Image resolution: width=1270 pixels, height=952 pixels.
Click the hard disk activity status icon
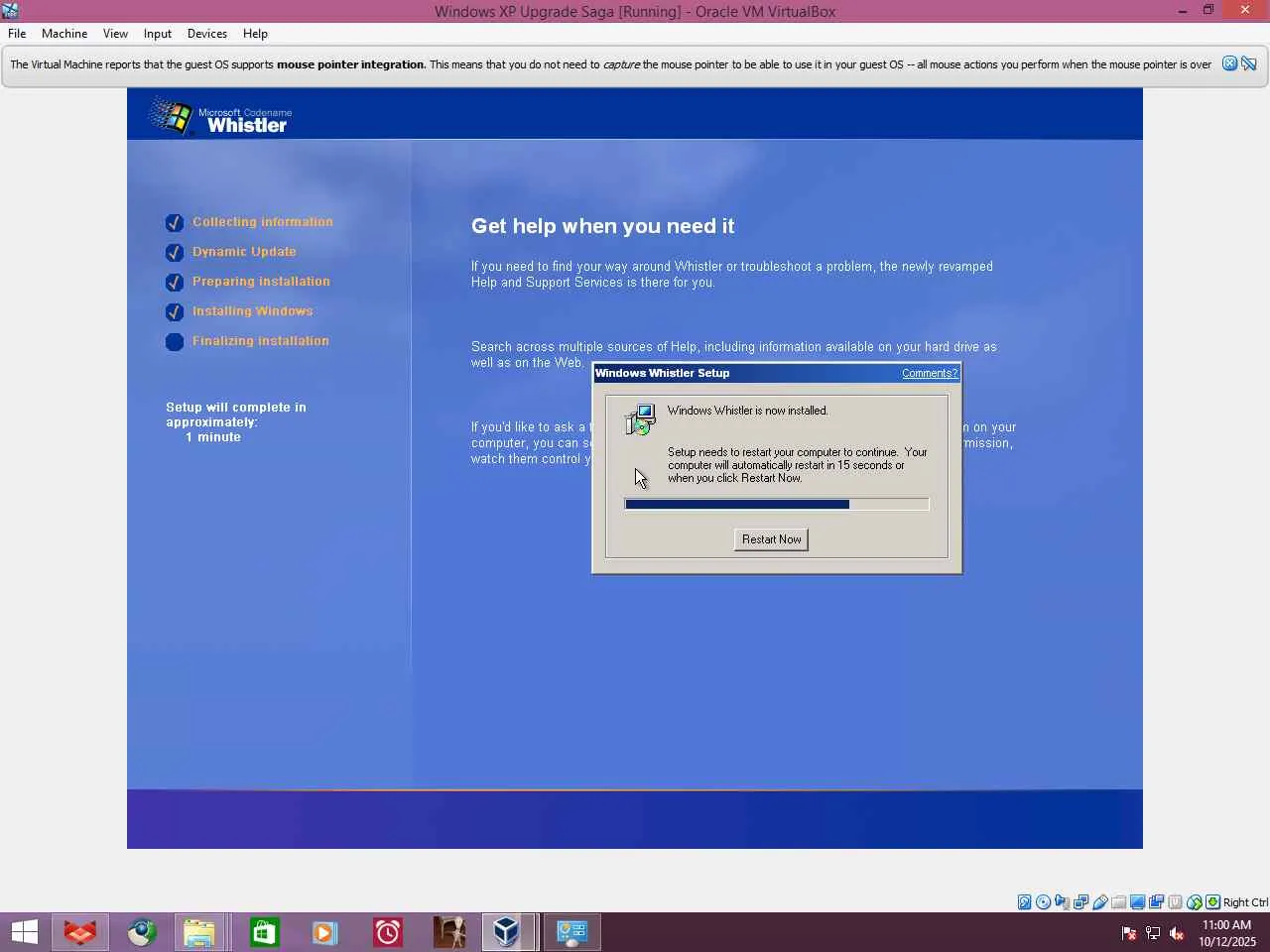1024,902
